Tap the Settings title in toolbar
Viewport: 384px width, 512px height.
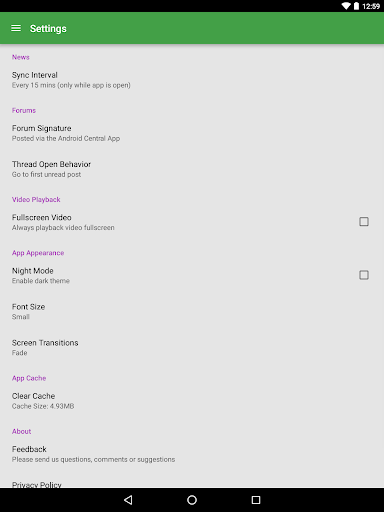point(48,29)
